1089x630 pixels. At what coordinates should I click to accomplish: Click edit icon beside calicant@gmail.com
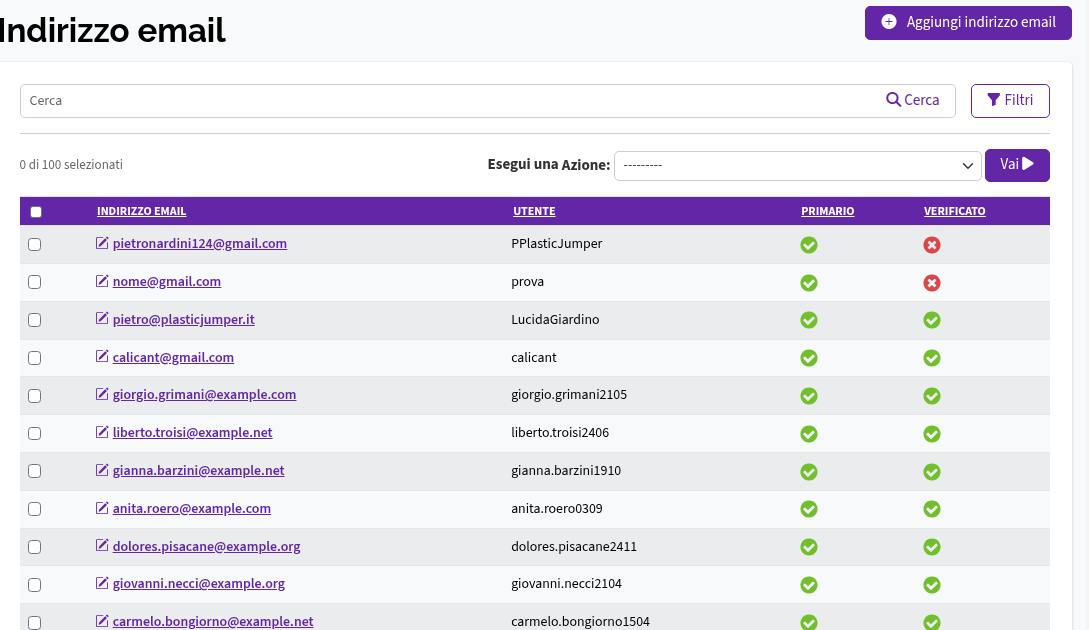click(x=102, y=357)
